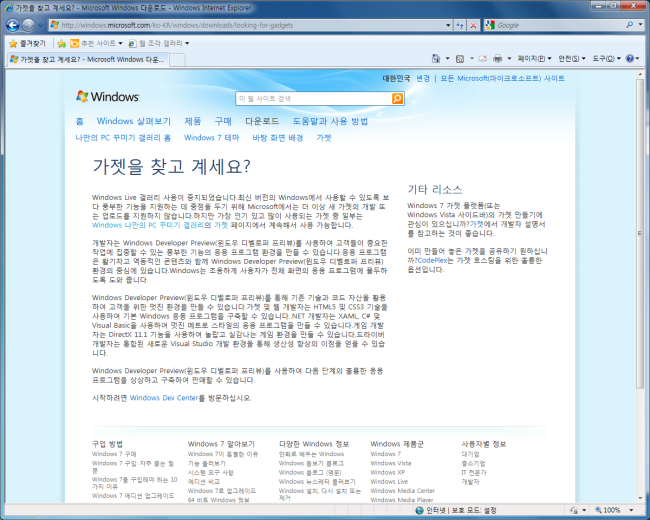This screenshot has height=520, width=650.
Task: Open the search provider dropdown arrow
Action: 640,25
